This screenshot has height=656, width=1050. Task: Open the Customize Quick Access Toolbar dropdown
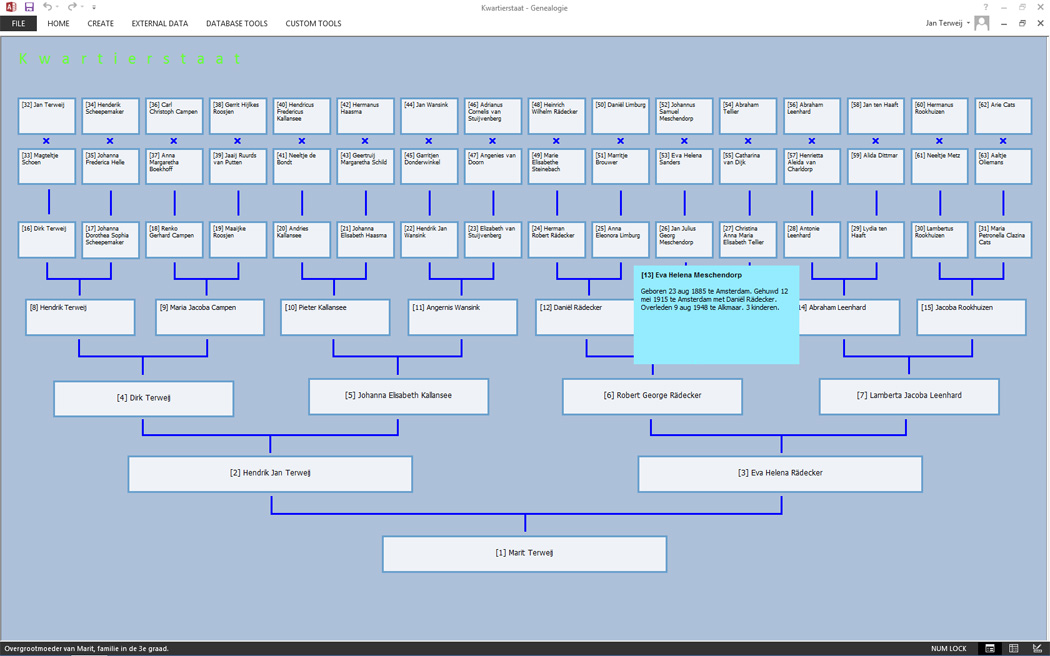(x=94, y=7)
